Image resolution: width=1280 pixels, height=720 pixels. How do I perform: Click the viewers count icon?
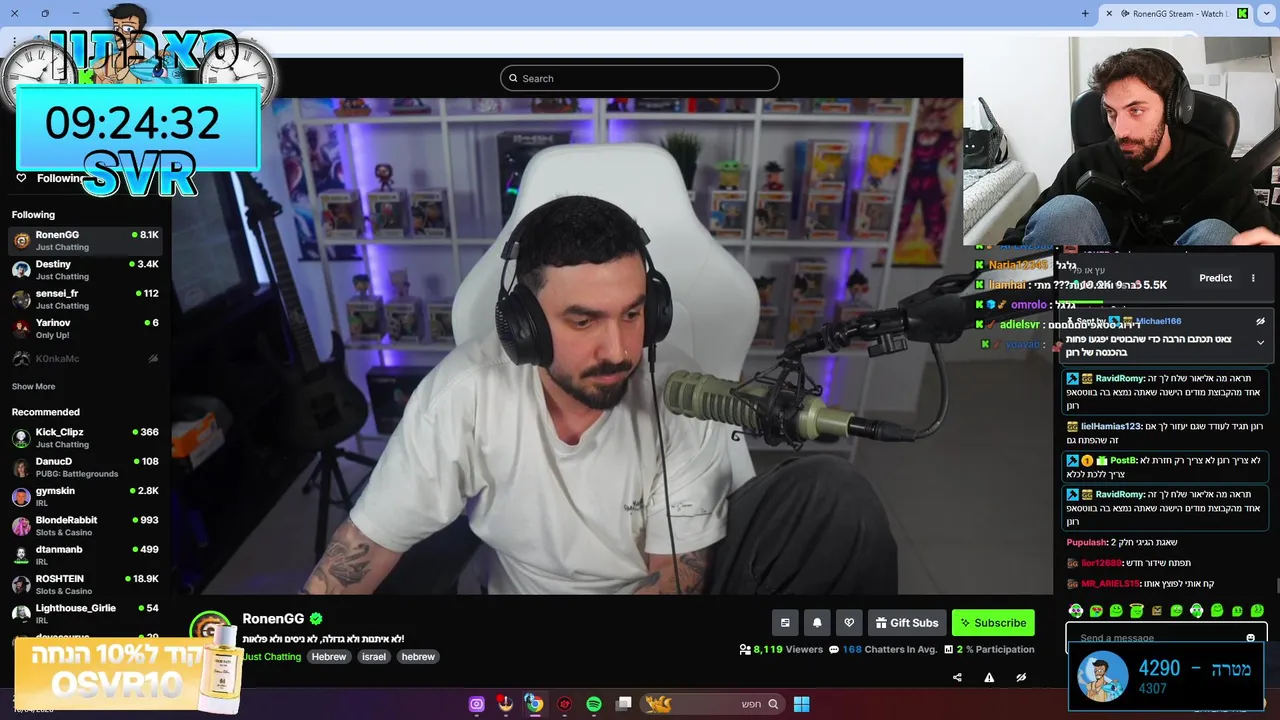pos(745,650)
